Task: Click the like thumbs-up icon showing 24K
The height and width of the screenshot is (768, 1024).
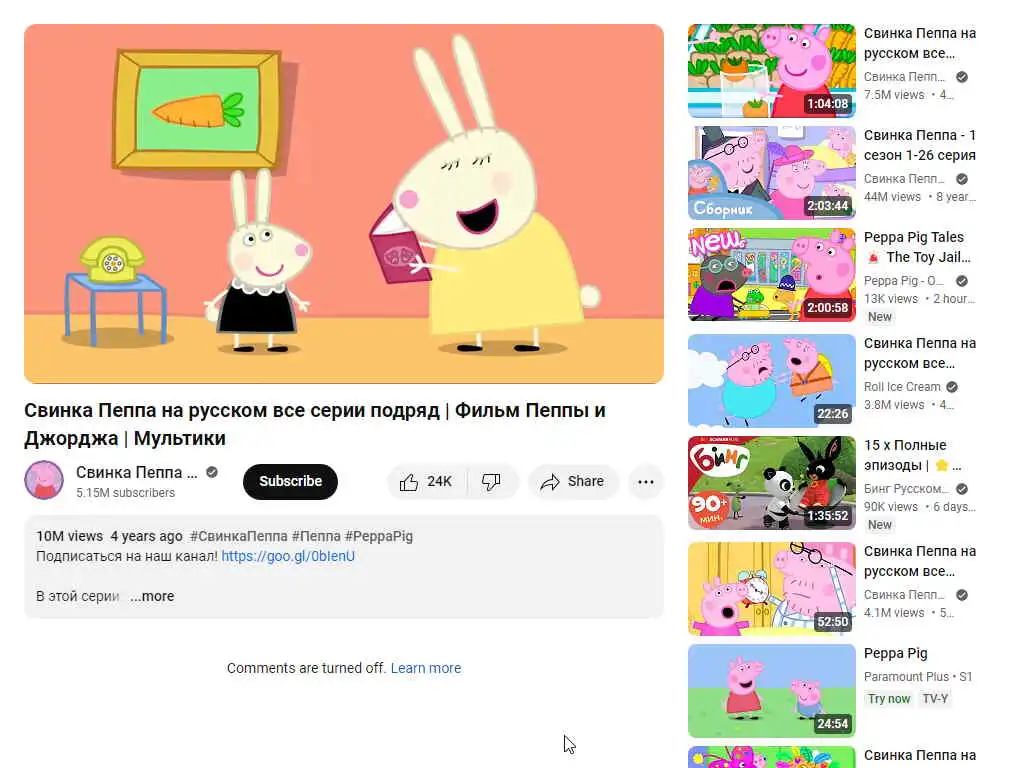Action: [x=409, y=482]
